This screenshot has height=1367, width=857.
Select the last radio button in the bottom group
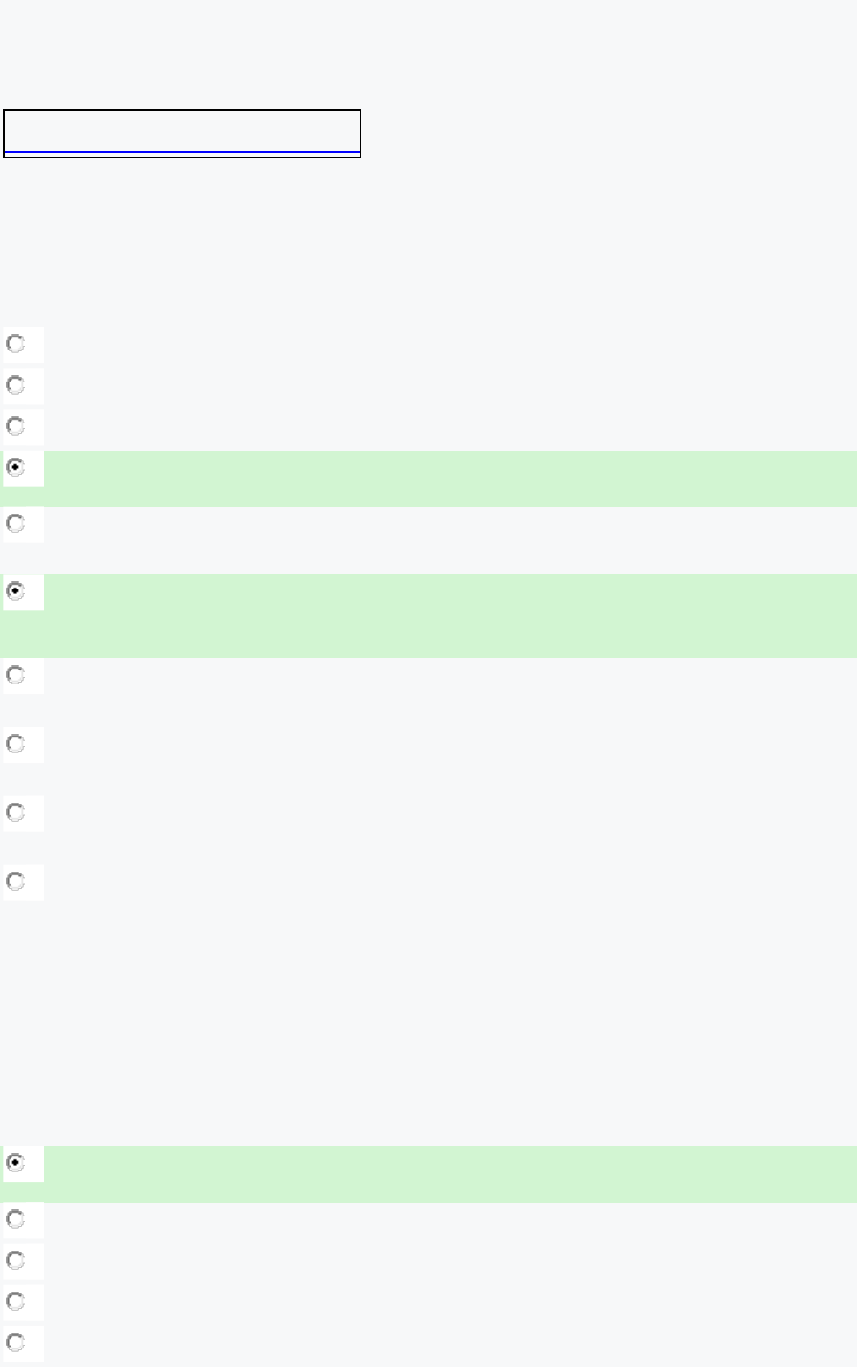point(16,1342)
